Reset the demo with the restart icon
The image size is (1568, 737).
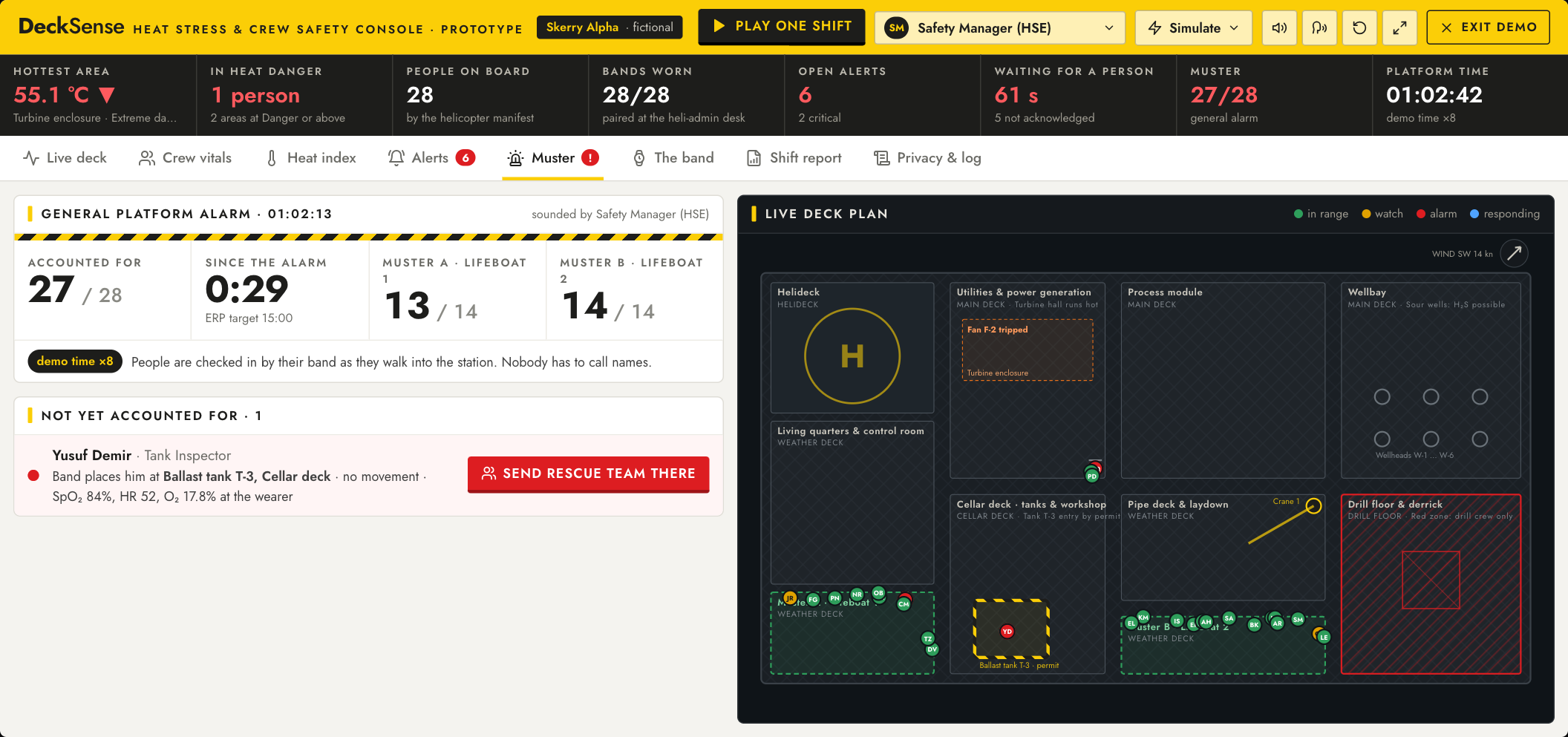[1359, 28]
